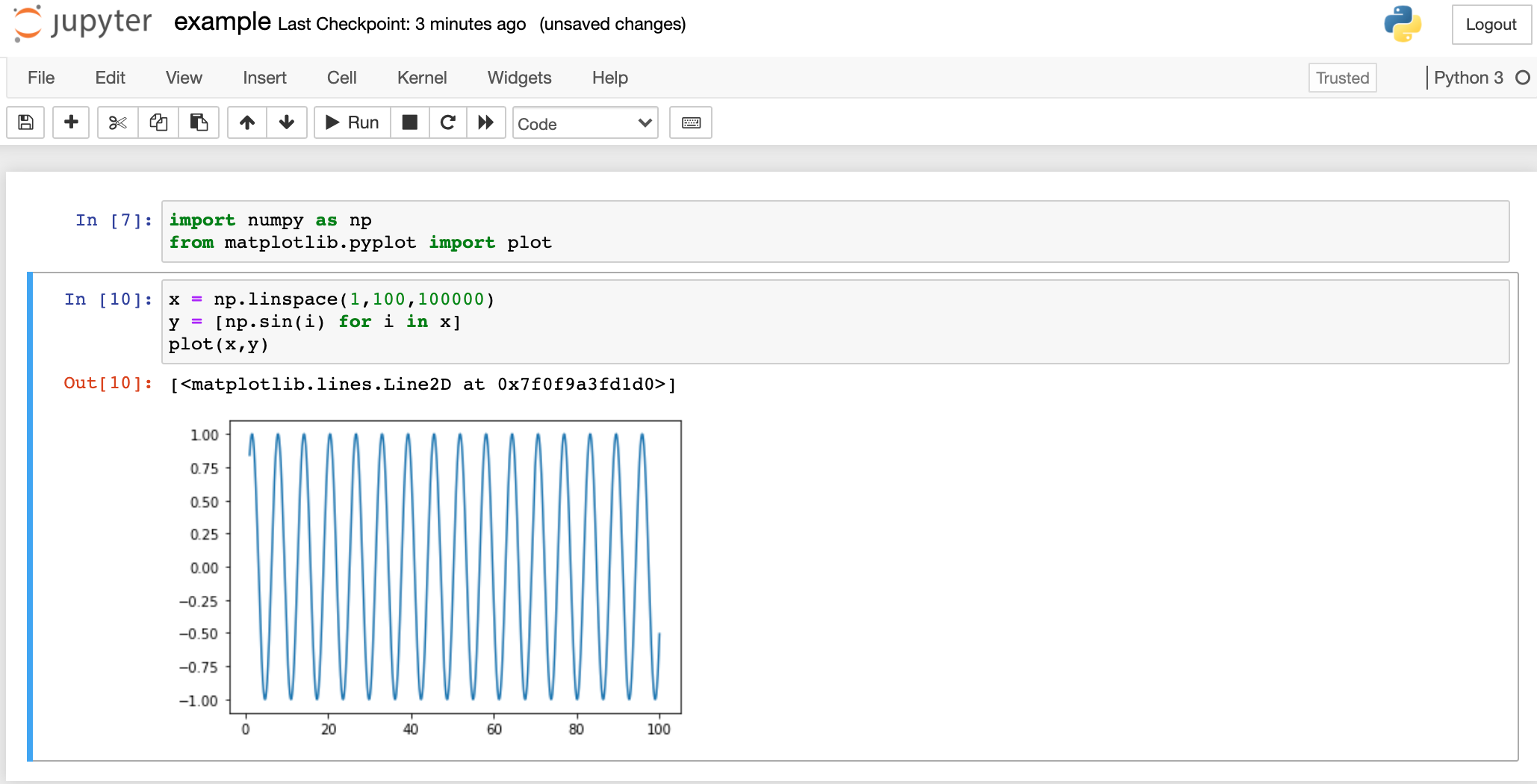
Task: Click the save and checkpoint icon
Action: [26, 122]
